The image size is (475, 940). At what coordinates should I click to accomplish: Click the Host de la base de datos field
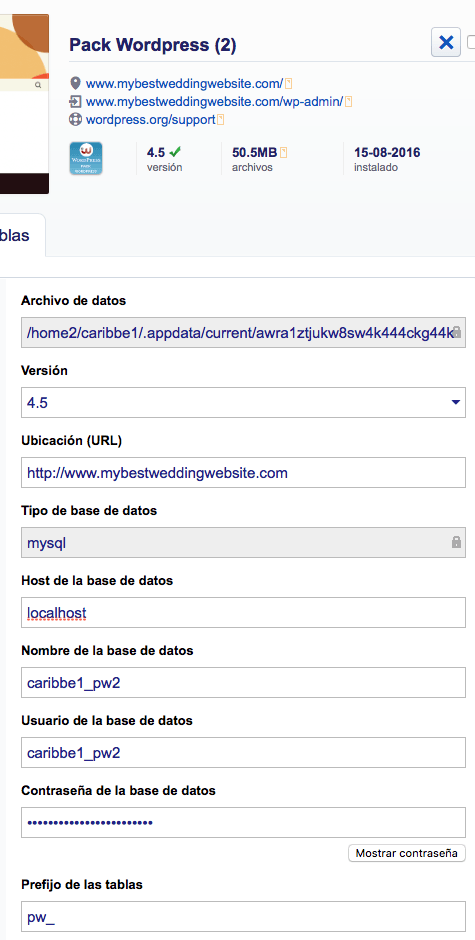point(243,613)
